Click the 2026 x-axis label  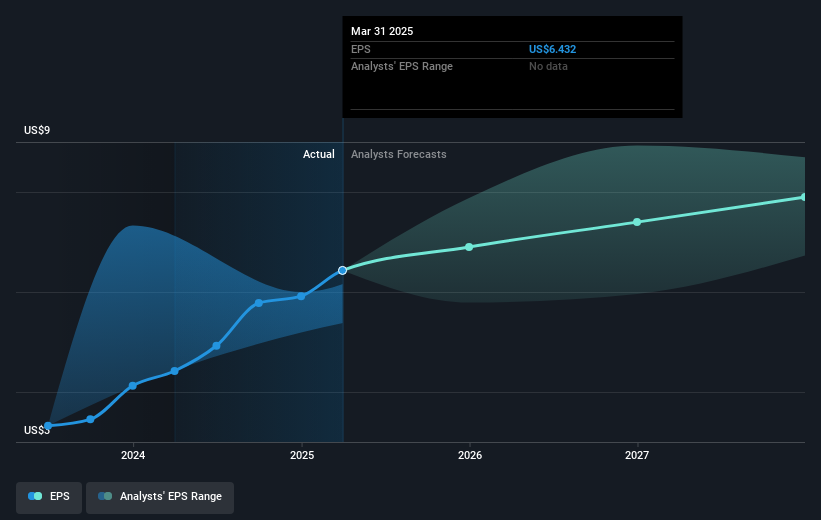[470, 456]
